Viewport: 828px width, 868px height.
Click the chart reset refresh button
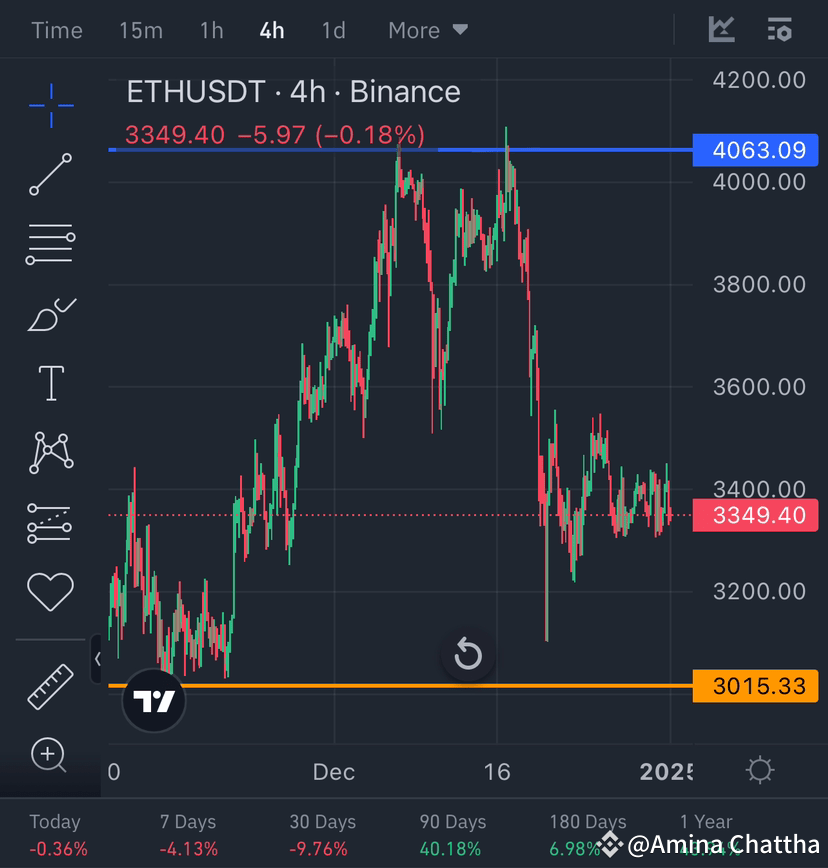tap(468, 655)
